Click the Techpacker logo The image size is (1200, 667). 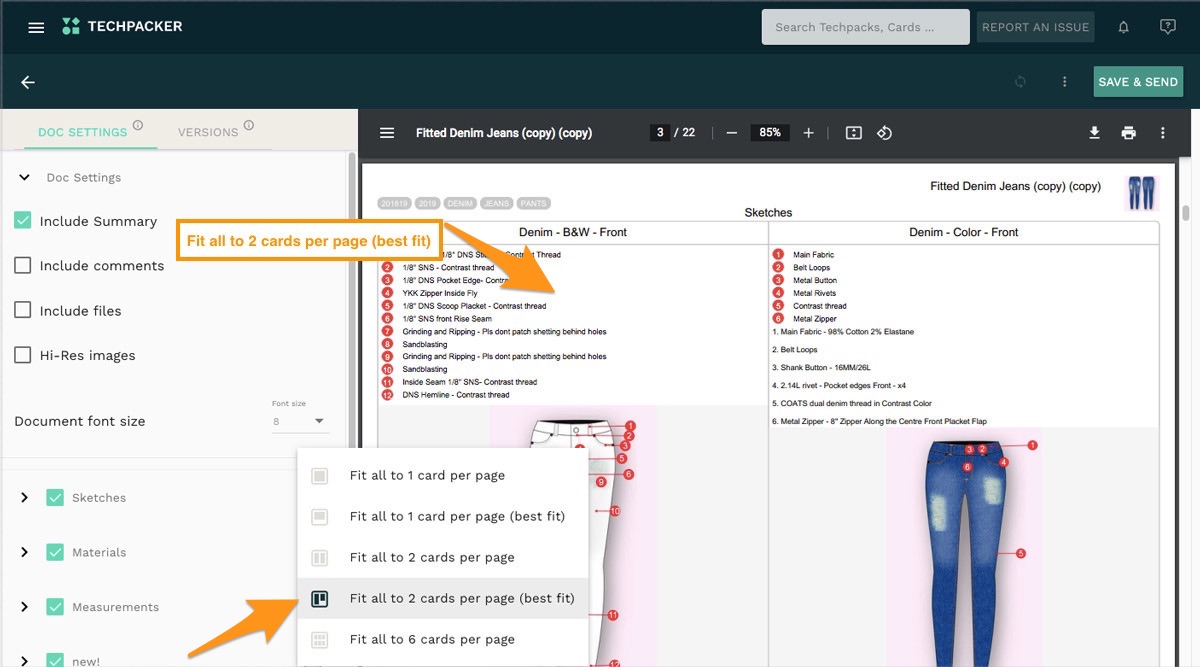122,26
